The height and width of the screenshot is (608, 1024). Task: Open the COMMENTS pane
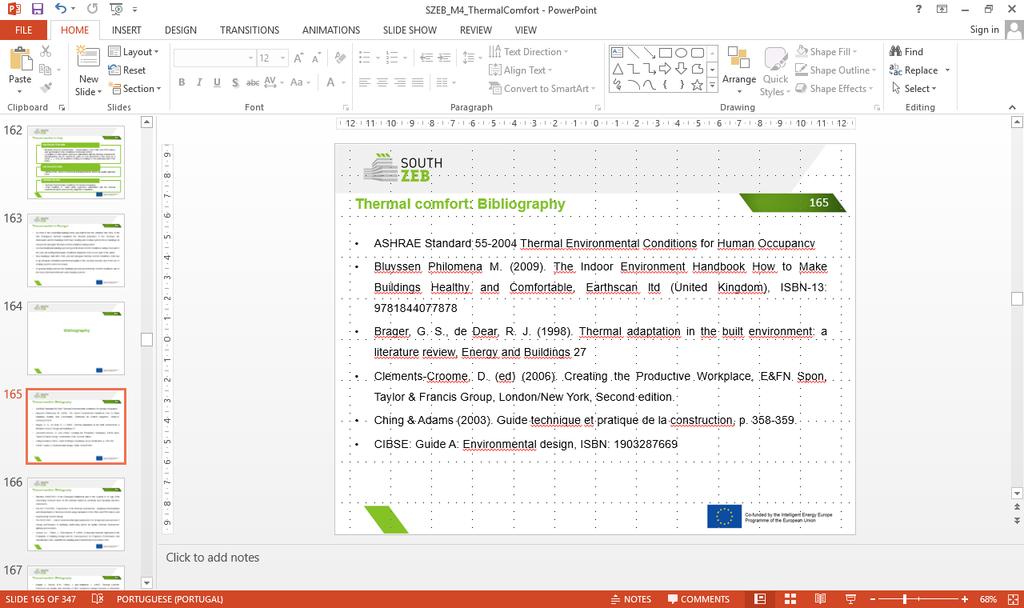click(698, 599)
